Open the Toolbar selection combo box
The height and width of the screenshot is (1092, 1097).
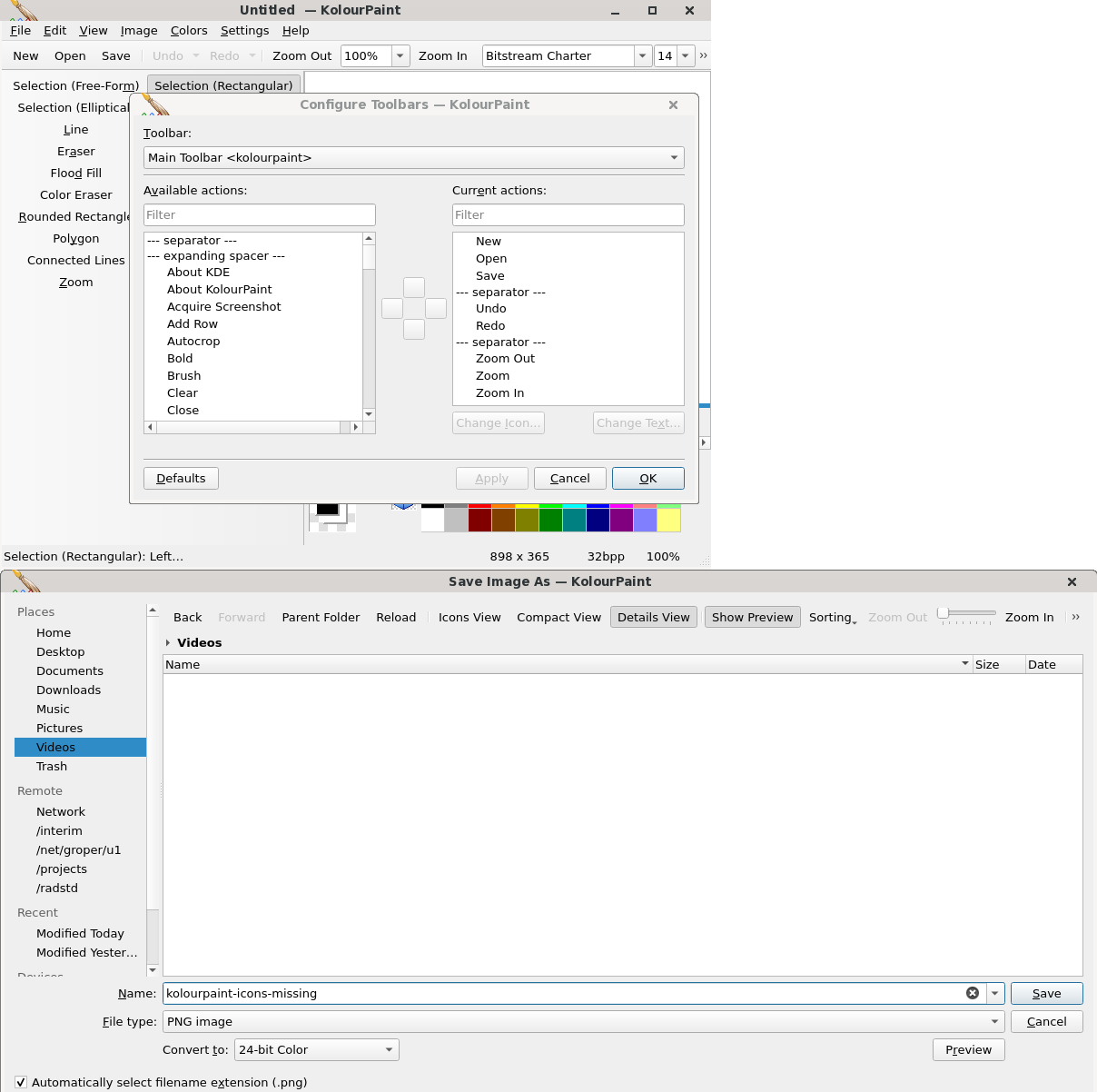pyautogui.click(x=414, y=157)
